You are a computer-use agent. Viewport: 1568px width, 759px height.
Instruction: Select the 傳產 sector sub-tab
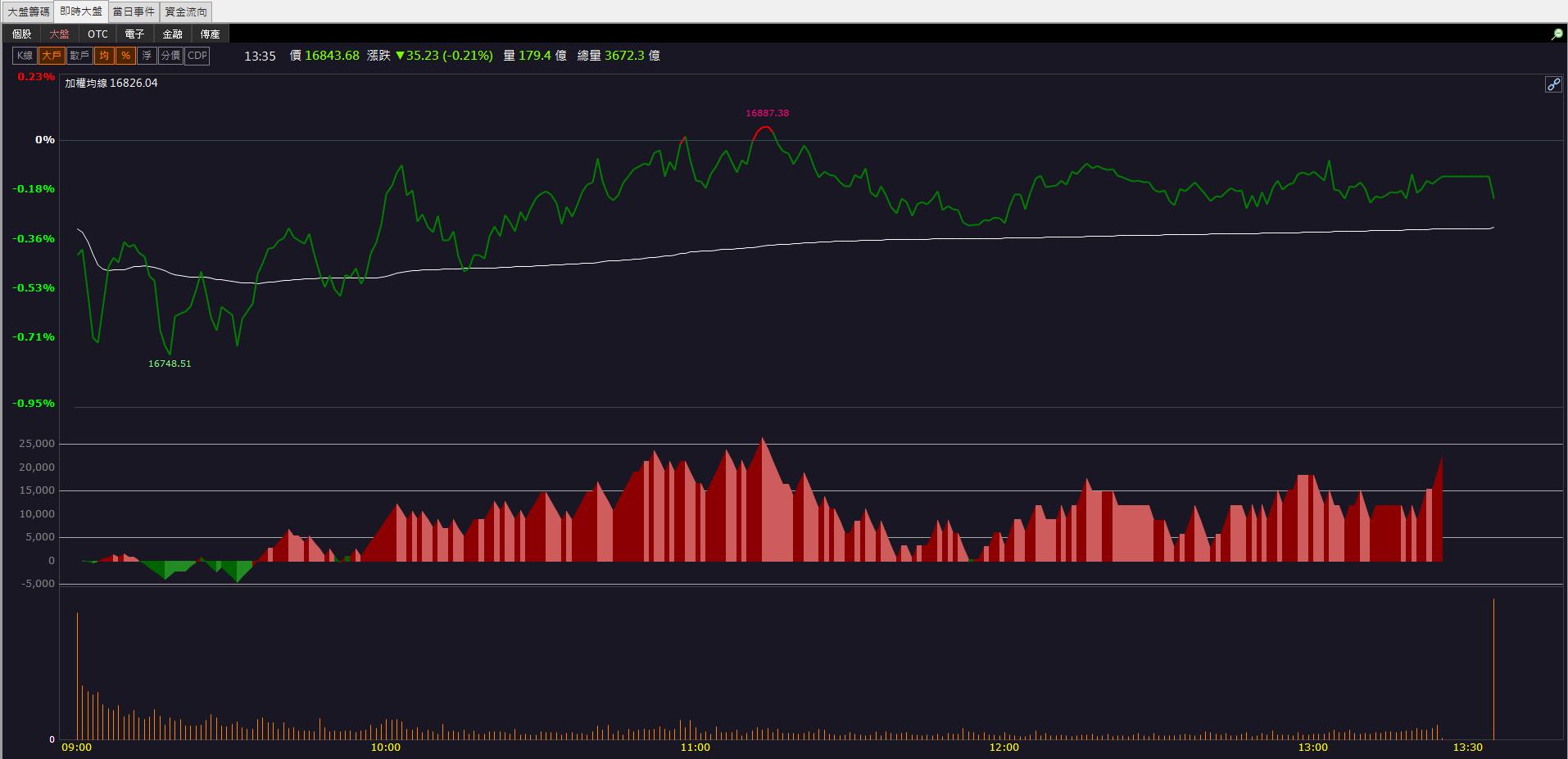(211, 34)
